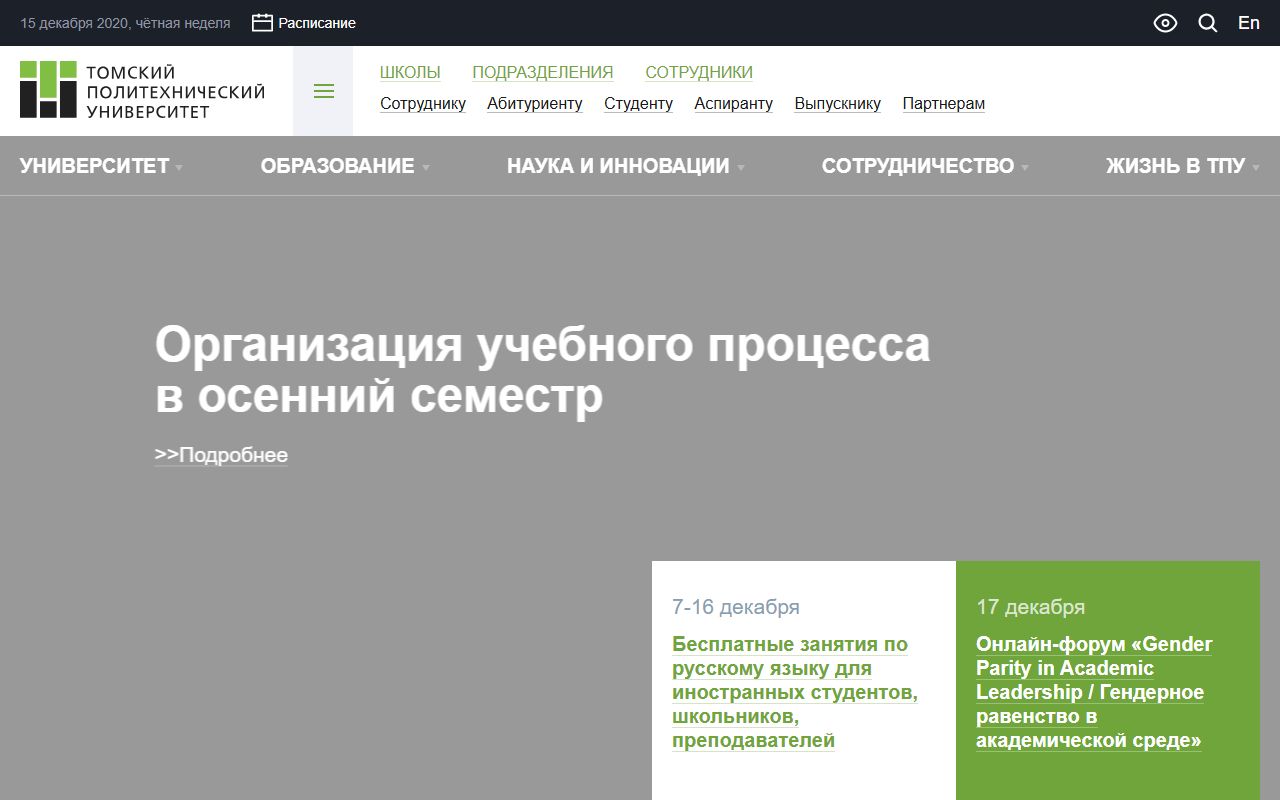The height and width of the screenshot is (800, 1280).
Task: Switch language to En
Action: click(x=1249, y=23)
